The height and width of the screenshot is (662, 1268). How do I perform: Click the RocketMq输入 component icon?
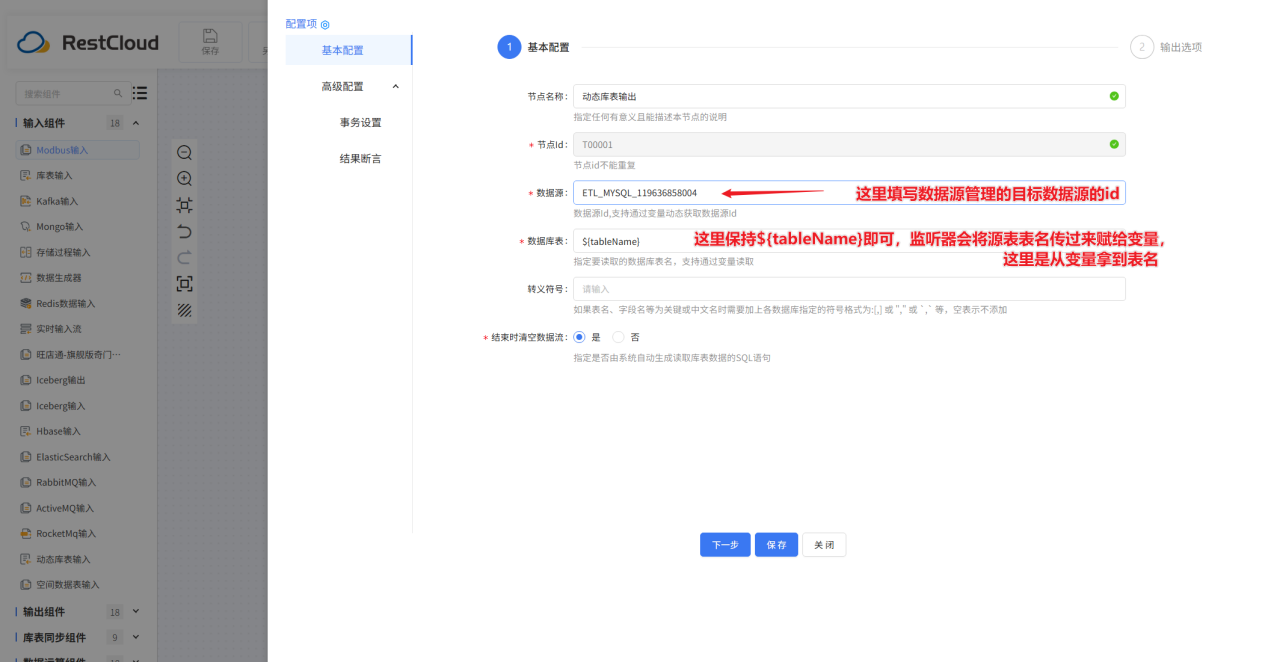[x=27, y=533]
